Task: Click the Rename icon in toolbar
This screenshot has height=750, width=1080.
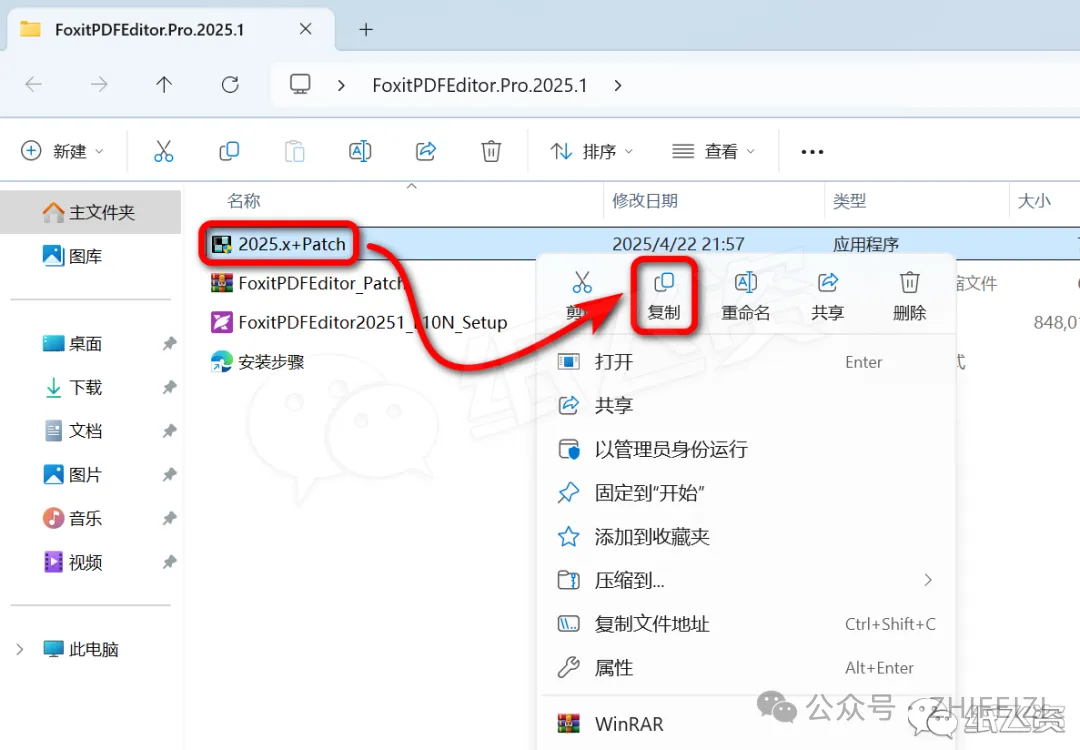Action: click(360, 151)
